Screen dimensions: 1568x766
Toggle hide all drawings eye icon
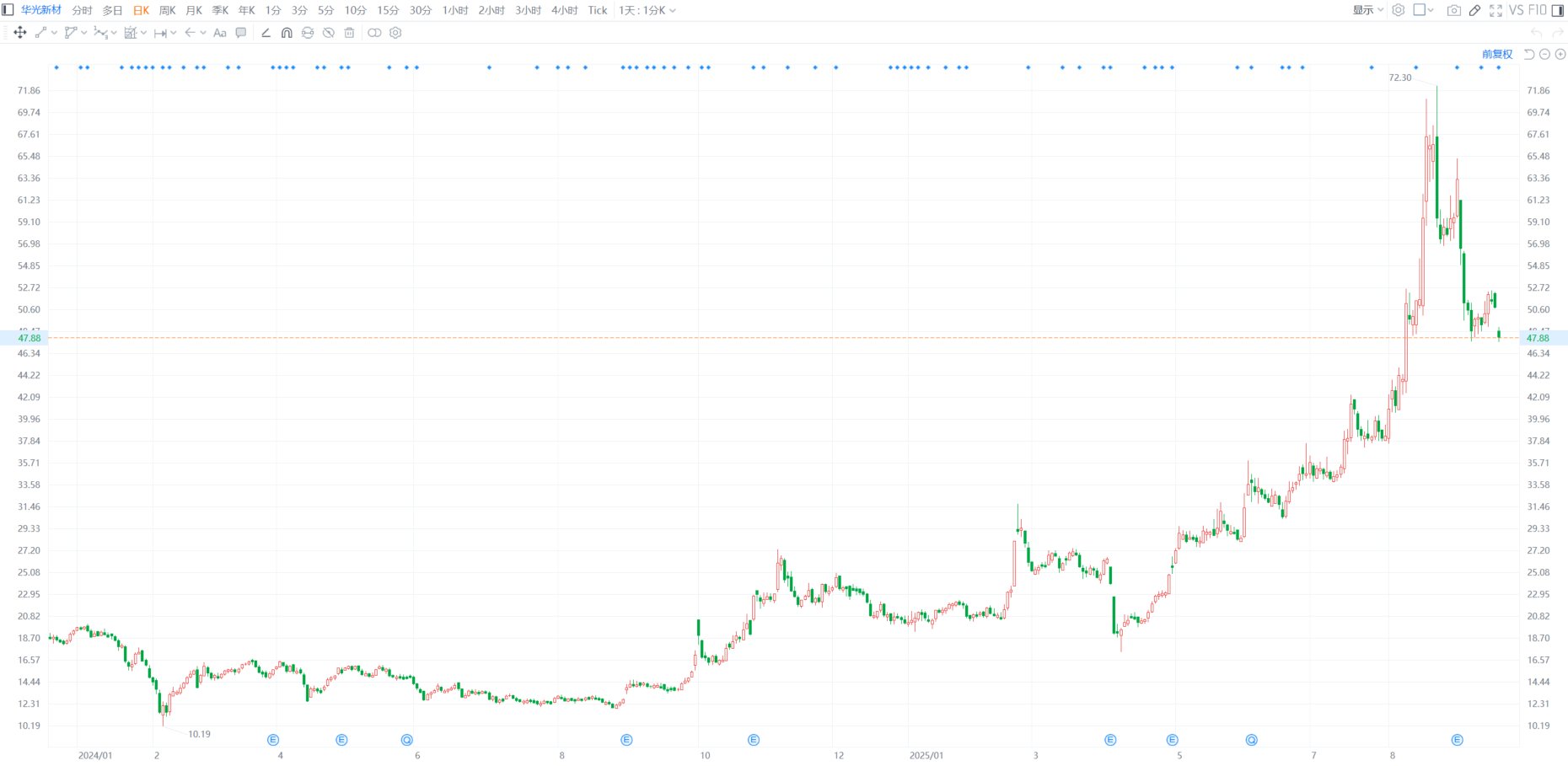click(329, 33)
